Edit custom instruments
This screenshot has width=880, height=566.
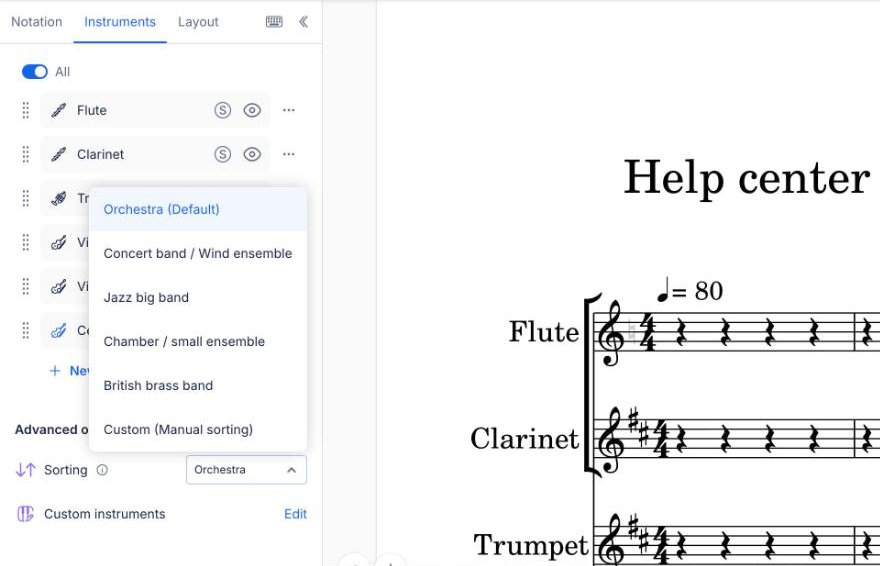pos(295,514)
